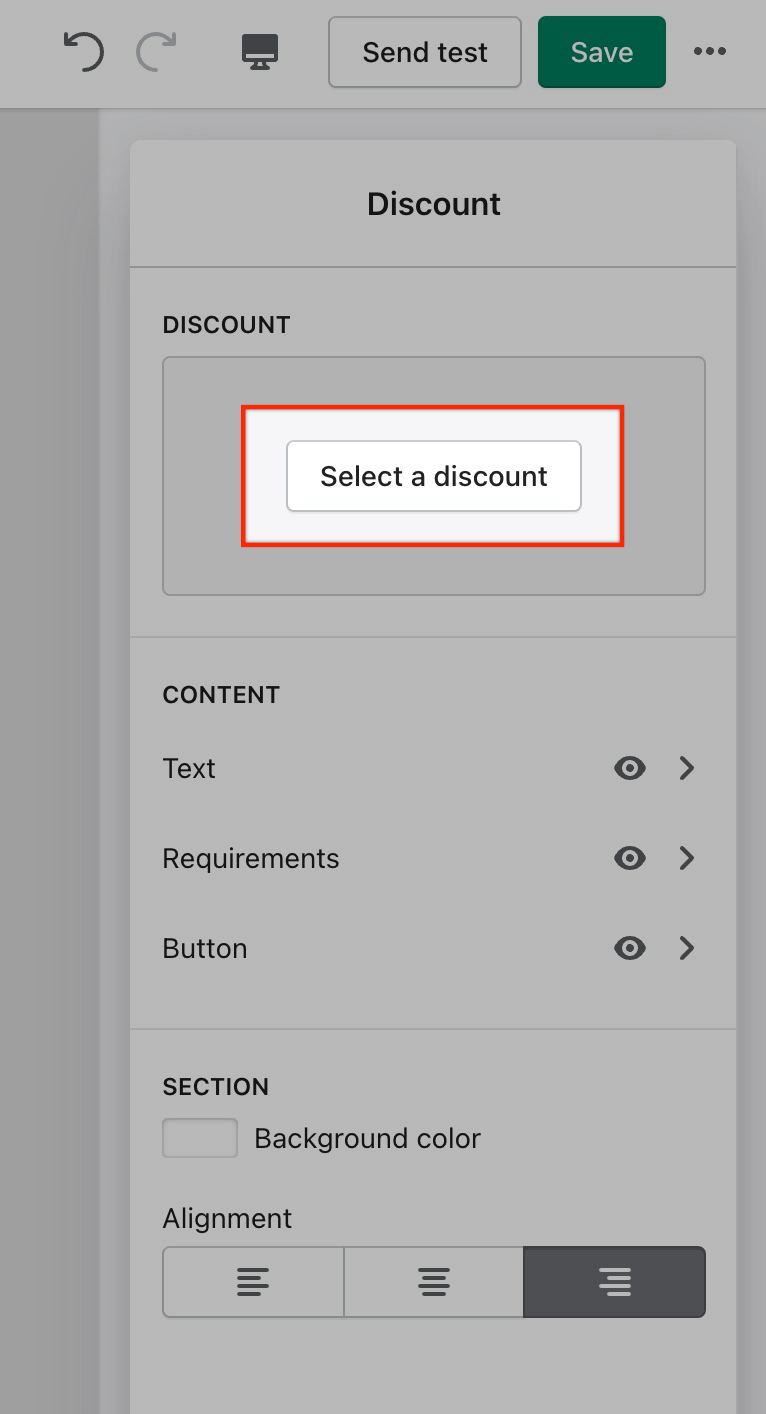Viewport: 766px width, 1414px height.
Task: Open the Background color swatch
Action: pos(200,1138)
